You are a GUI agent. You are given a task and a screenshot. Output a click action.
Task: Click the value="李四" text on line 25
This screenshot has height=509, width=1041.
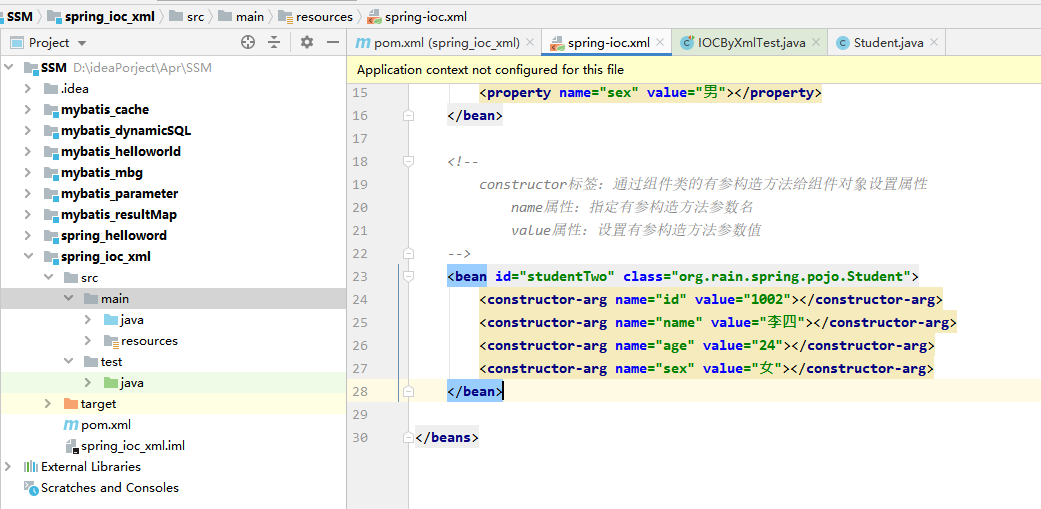click(x=762, y=323)
